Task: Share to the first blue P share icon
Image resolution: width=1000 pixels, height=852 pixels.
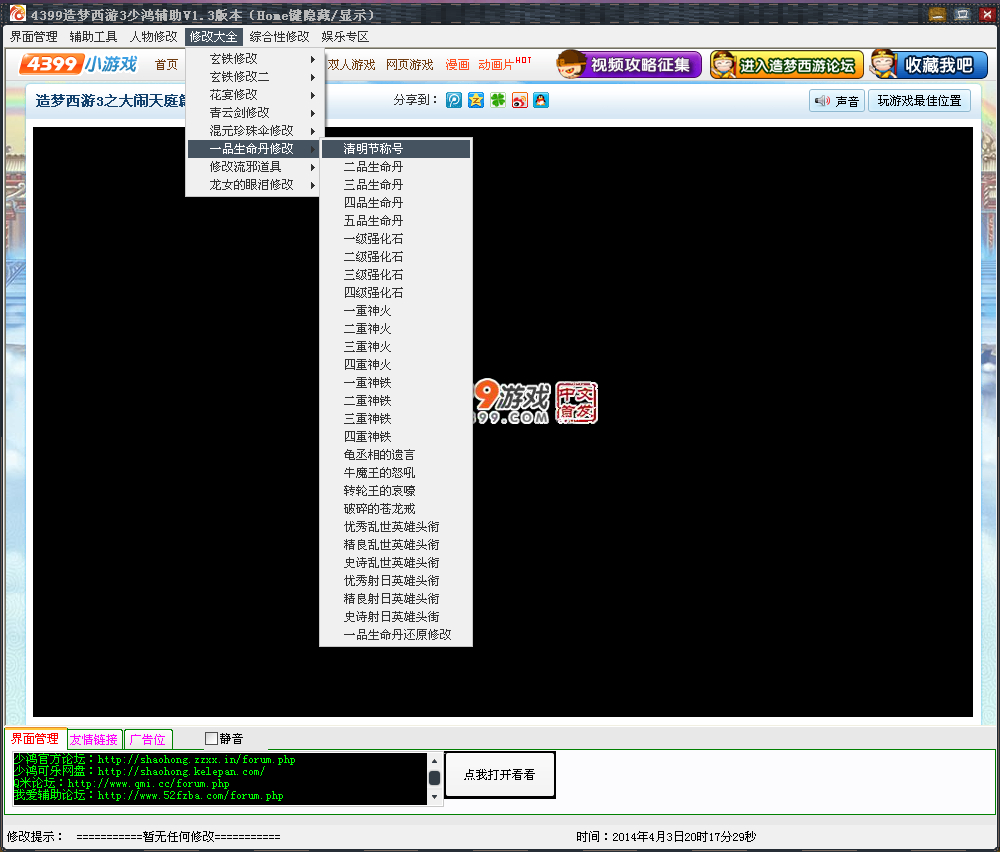Action: point(453,100)
